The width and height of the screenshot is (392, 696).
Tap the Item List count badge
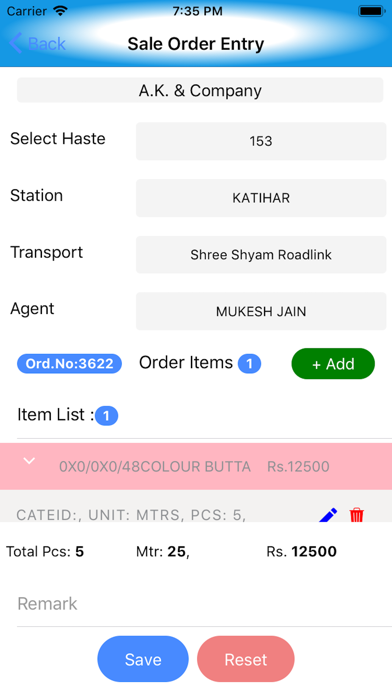pyautogui.click(x=106, y=416)
